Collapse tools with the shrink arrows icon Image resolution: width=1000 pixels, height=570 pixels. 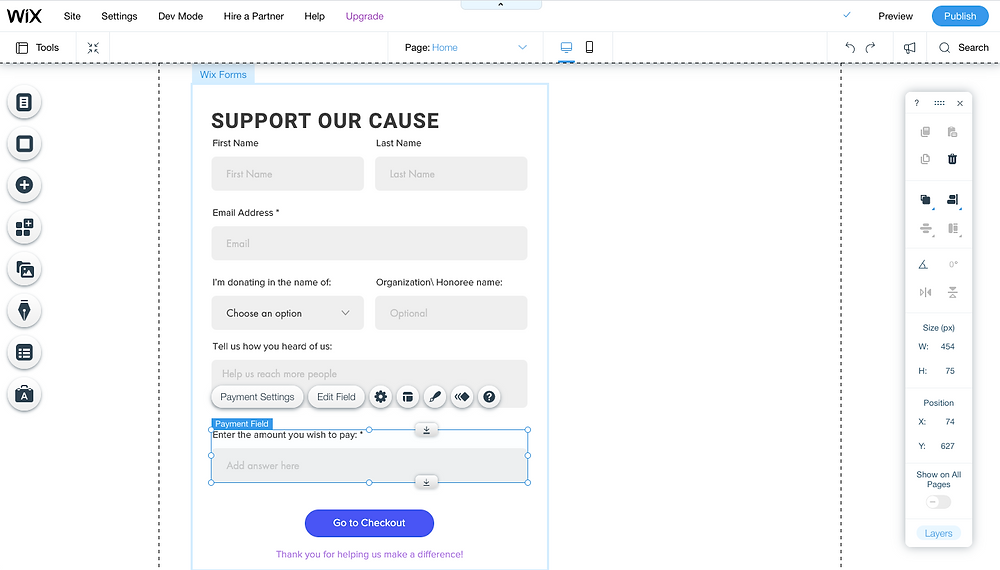pos(93,48)
